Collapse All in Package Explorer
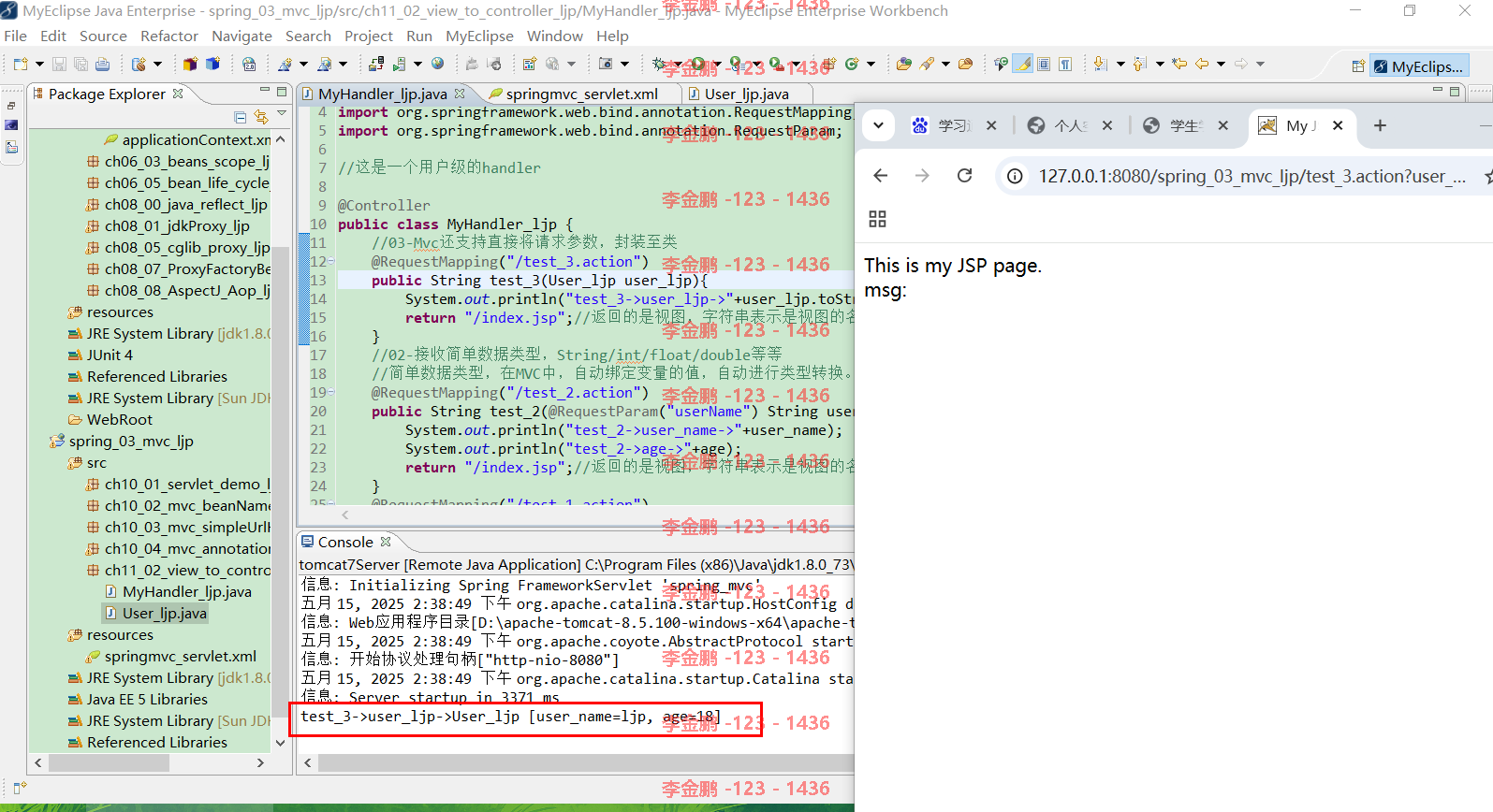The height and width of the screenshot is (812, 1493). pyautogui.click(x=241, y=117)
